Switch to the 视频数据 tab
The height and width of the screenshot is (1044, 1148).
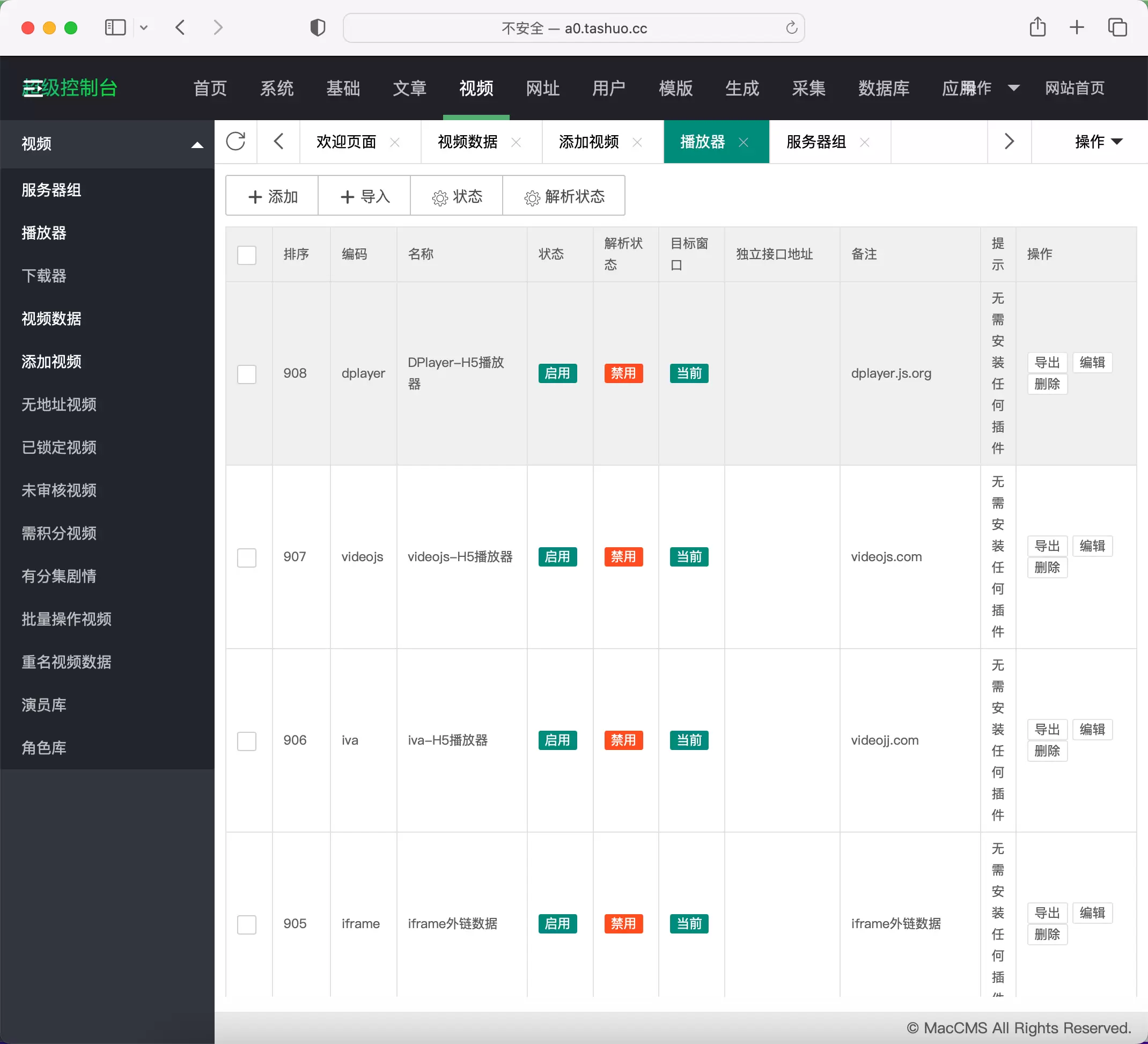pos(468,141)
